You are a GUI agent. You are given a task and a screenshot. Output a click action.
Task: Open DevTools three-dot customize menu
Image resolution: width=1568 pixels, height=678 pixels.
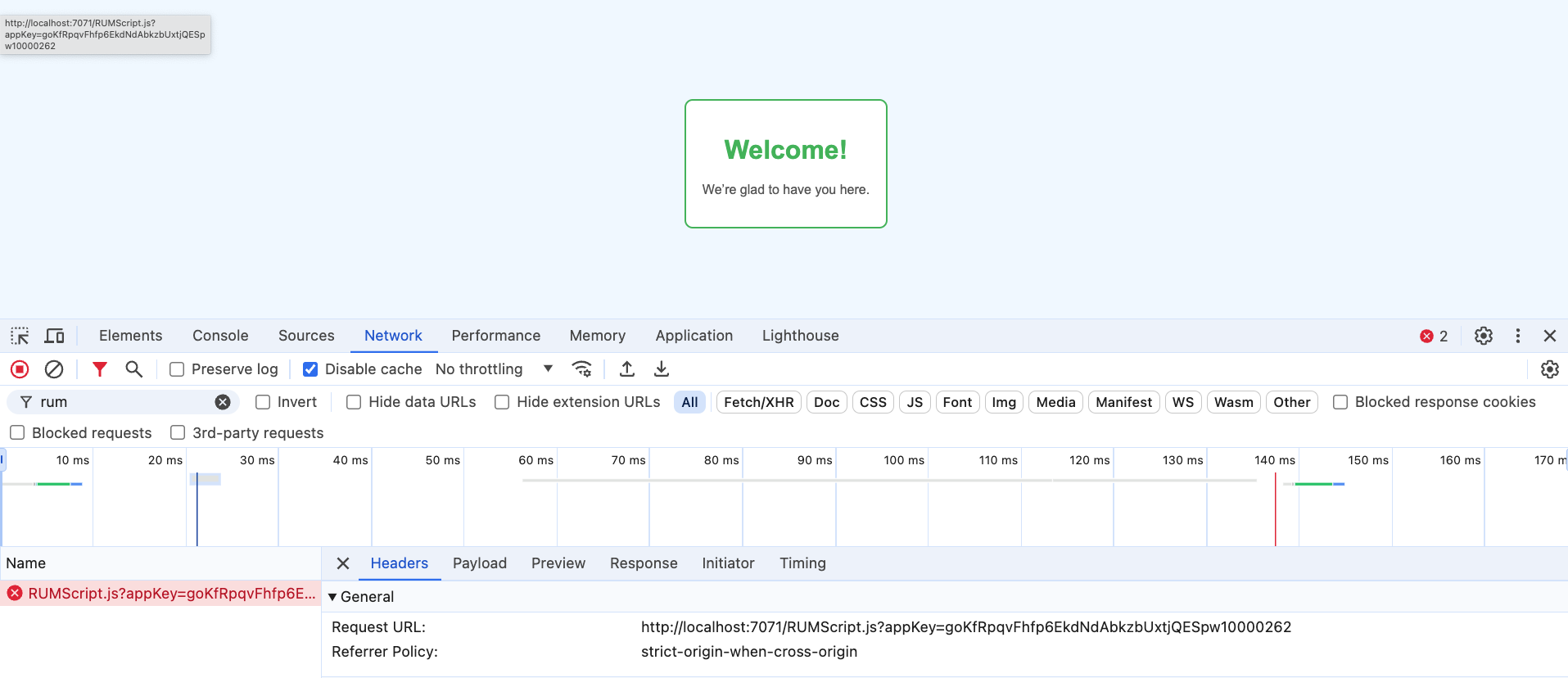pos(1518,336)
